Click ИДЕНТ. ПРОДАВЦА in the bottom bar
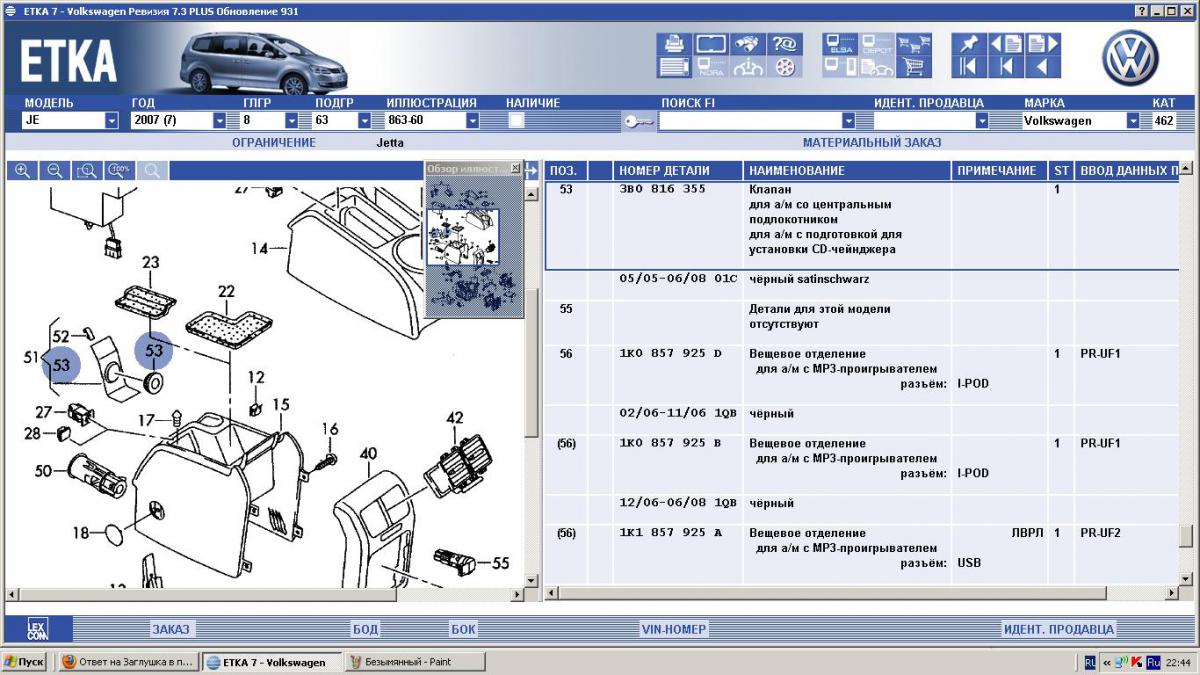 point(1058,629)
